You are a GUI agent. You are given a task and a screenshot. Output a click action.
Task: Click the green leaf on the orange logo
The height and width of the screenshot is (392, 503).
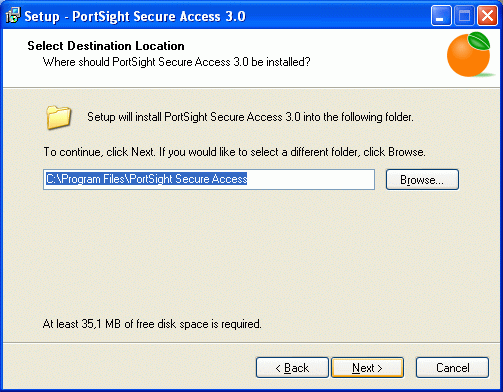[479, 41]
